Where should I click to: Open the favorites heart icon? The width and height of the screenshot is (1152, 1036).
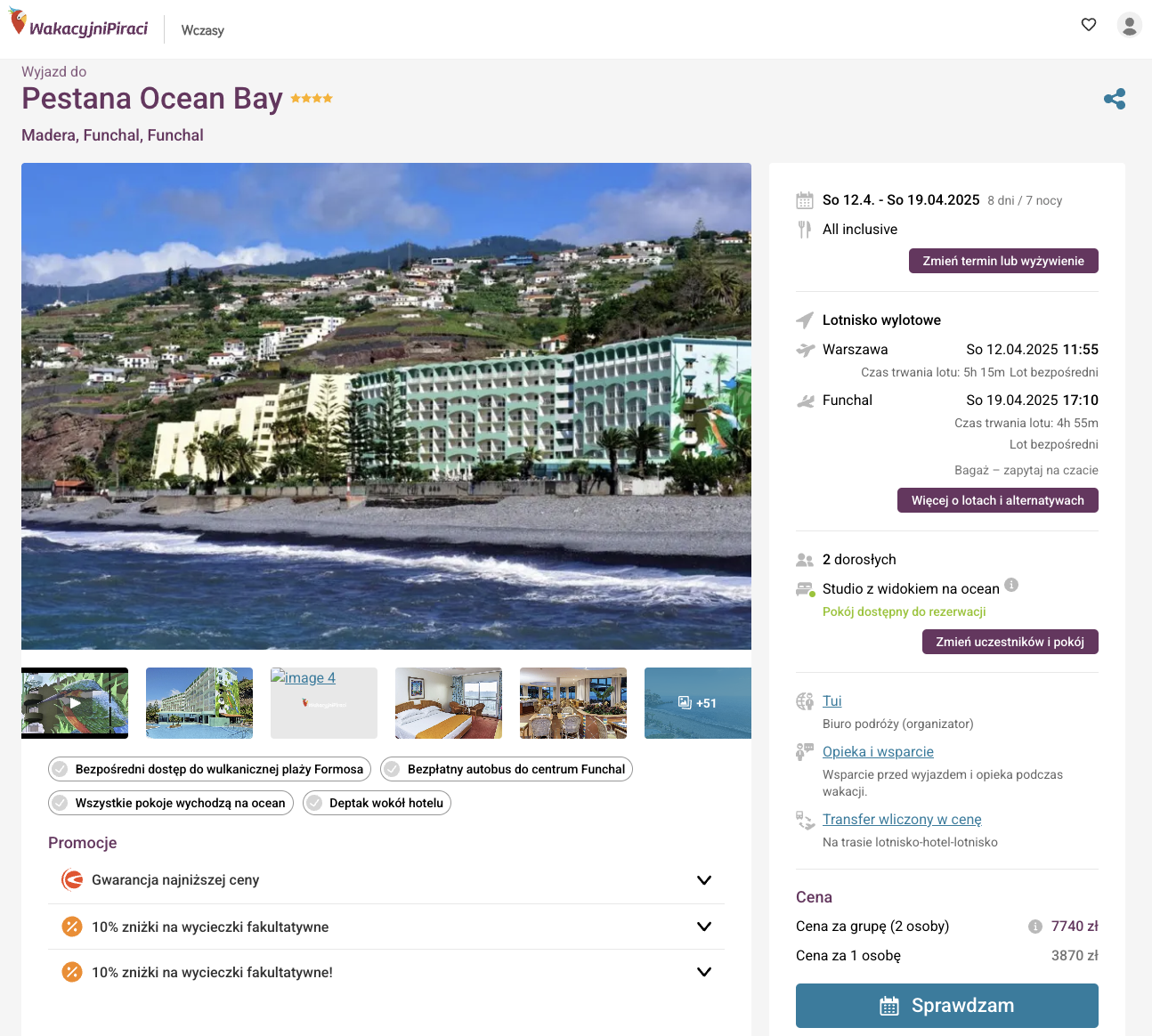click(x=1089, y=25)
